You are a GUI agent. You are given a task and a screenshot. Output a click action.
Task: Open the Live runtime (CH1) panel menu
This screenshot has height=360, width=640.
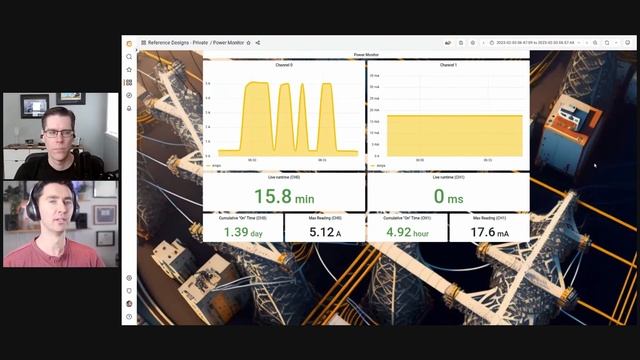pos(448,178)
